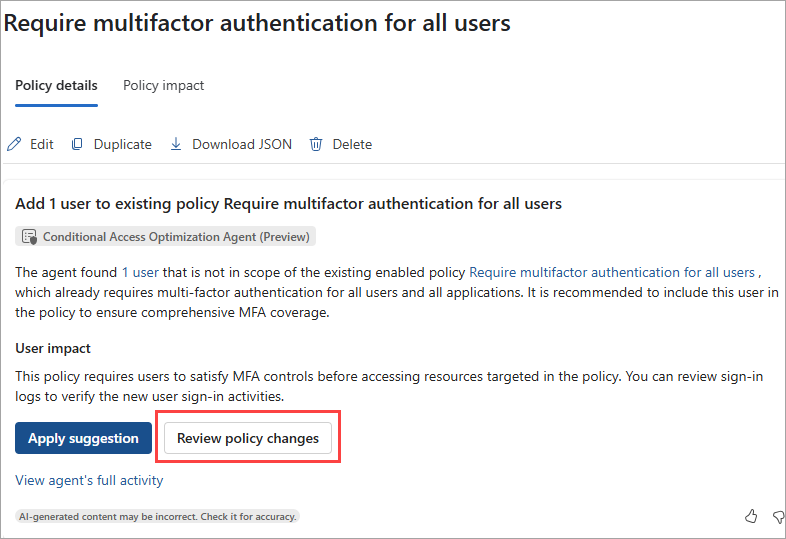Image resolution: width=786 pixels, height=539 pixels.
Task: Click the pencil icon beside Edit
Action: tap(14, 144)
